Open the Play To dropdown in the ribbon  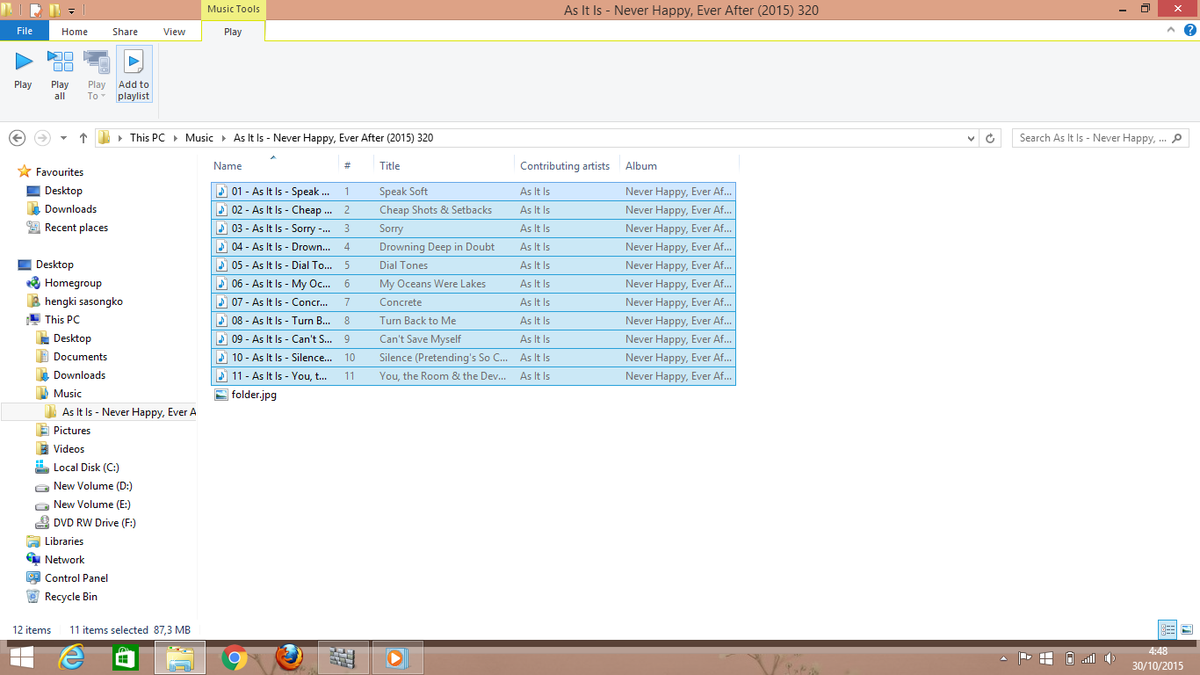pyautogui.click(x=96, y=74)
